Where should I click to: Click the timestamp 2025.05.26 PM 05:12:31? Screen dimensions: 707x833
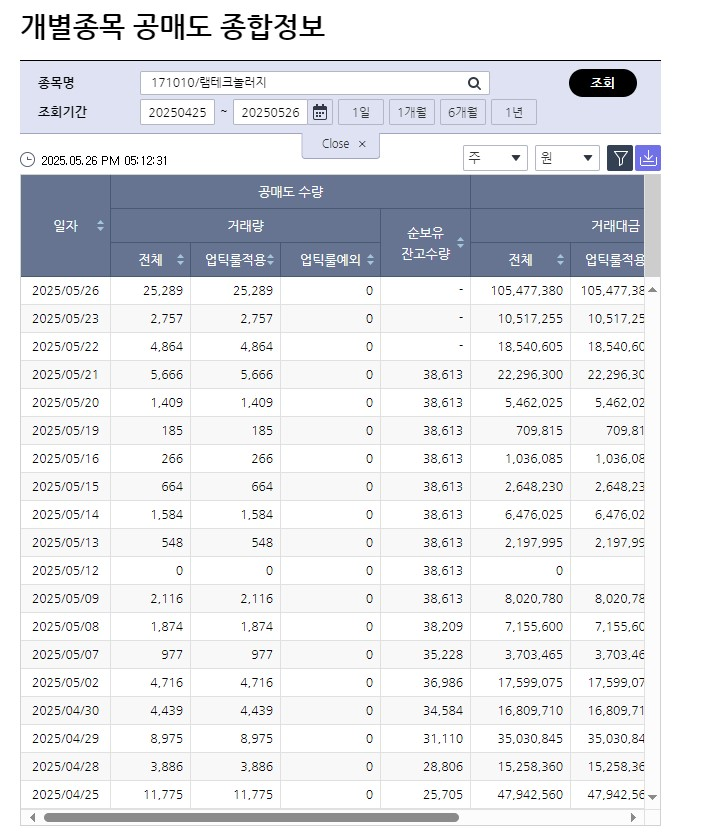click(104, 160)
